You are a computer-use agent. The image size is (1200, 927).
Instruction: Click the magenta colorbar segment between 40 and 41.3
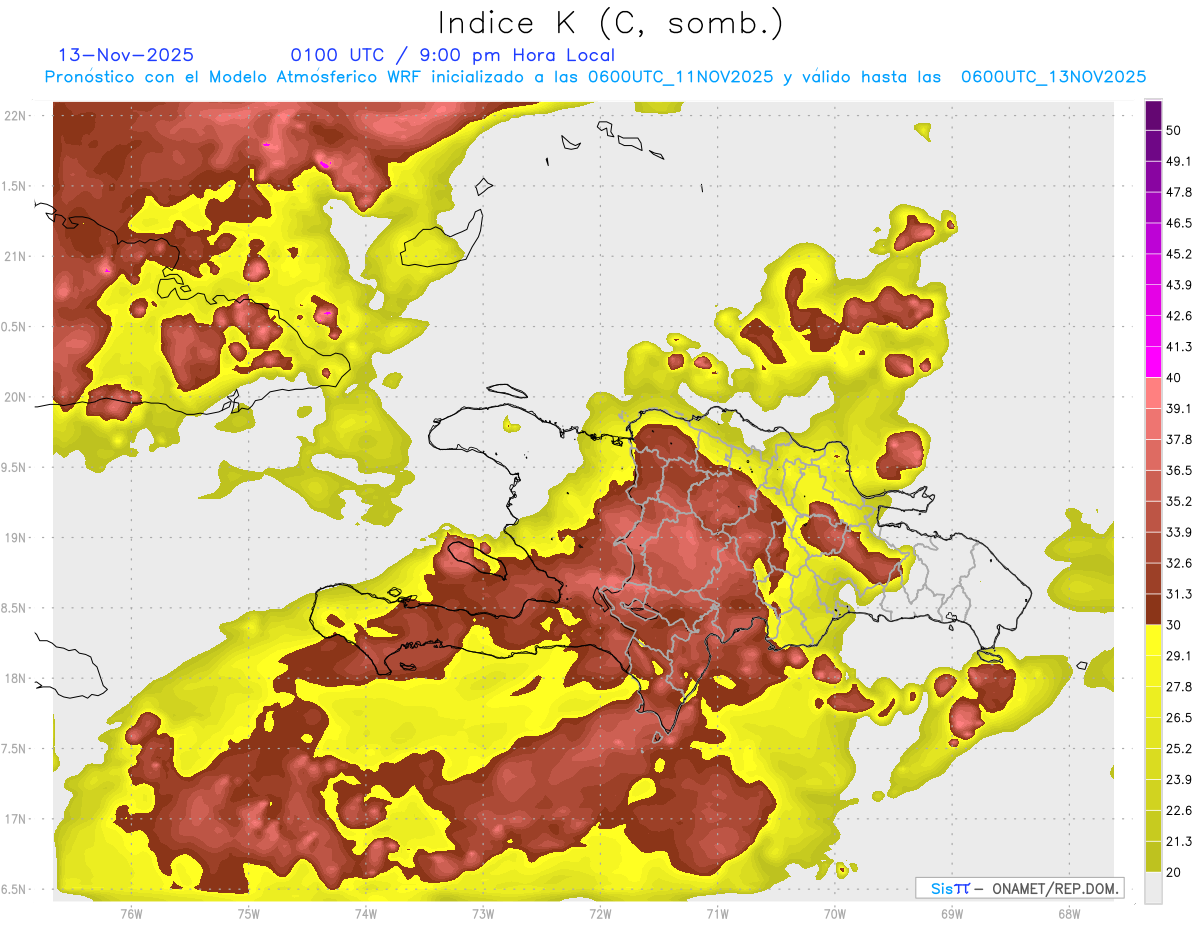point(1154,362)
